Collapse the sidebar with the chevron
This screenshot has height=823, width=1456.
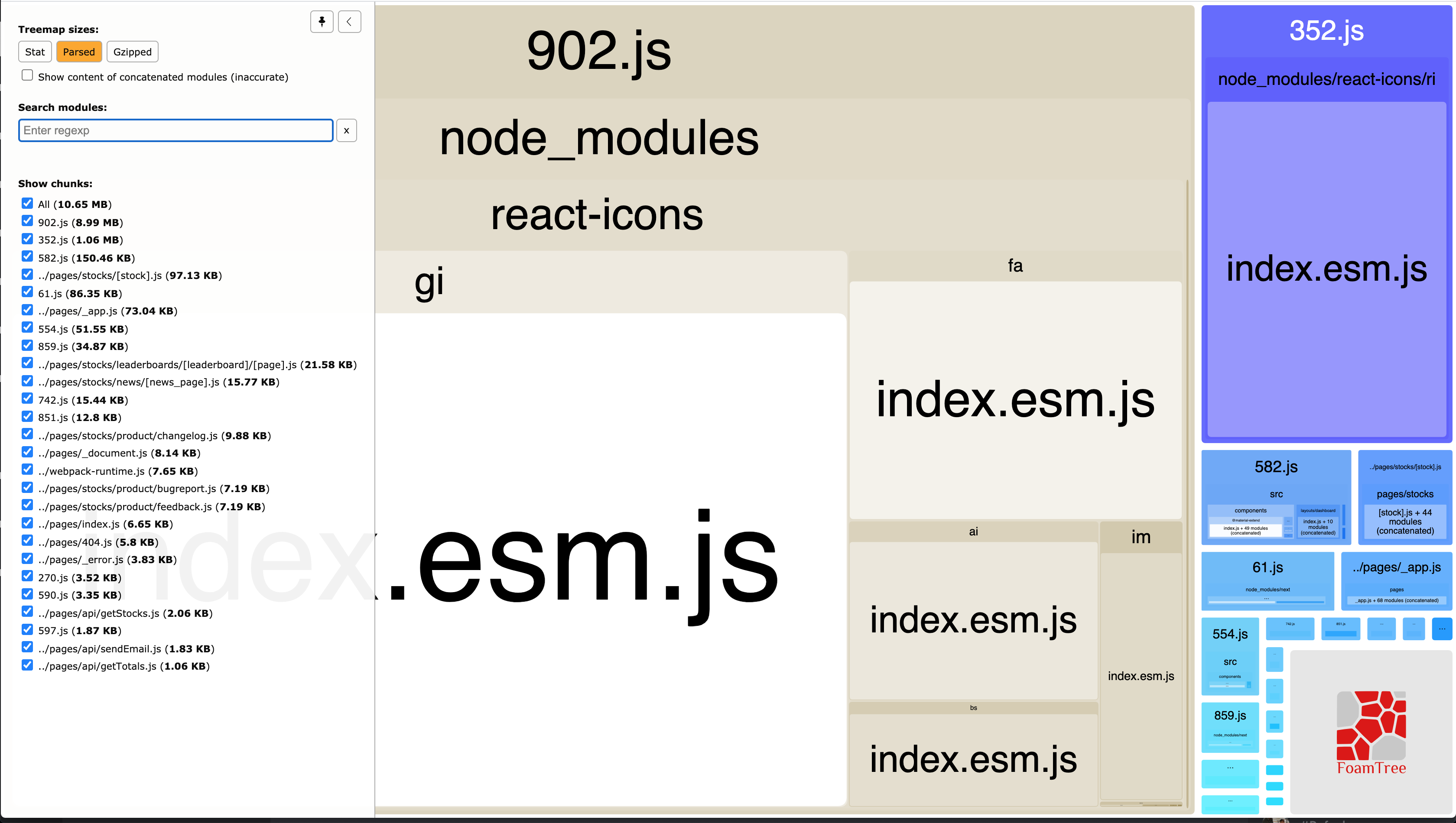349,22
